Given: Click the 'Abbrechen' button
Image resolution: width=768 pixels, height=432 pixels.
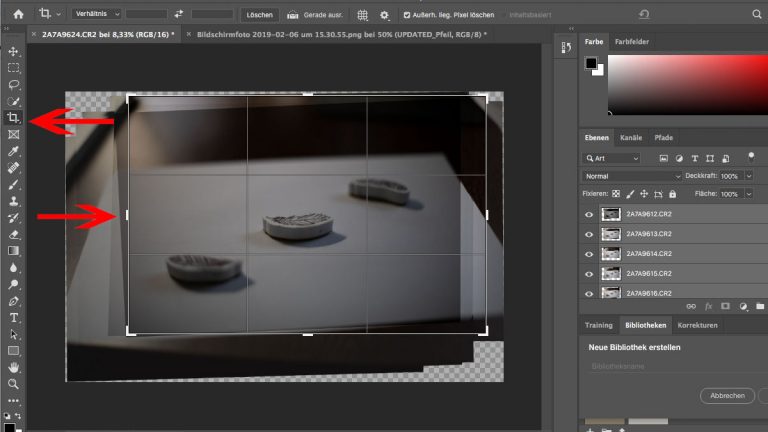Looking at the screenshot, I should tap(727, 396).
